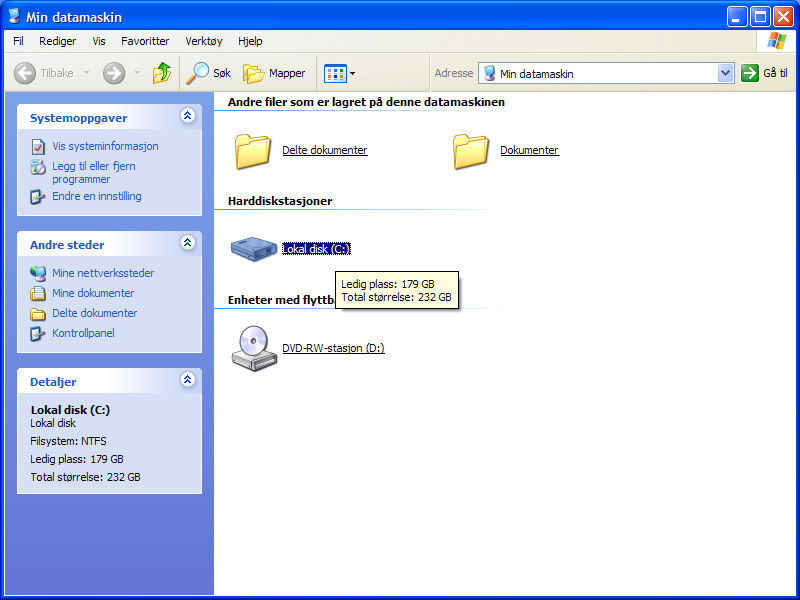Open the Vis menu
The height and width of the screenshot is (600, 800).
(x=99, y=41)
